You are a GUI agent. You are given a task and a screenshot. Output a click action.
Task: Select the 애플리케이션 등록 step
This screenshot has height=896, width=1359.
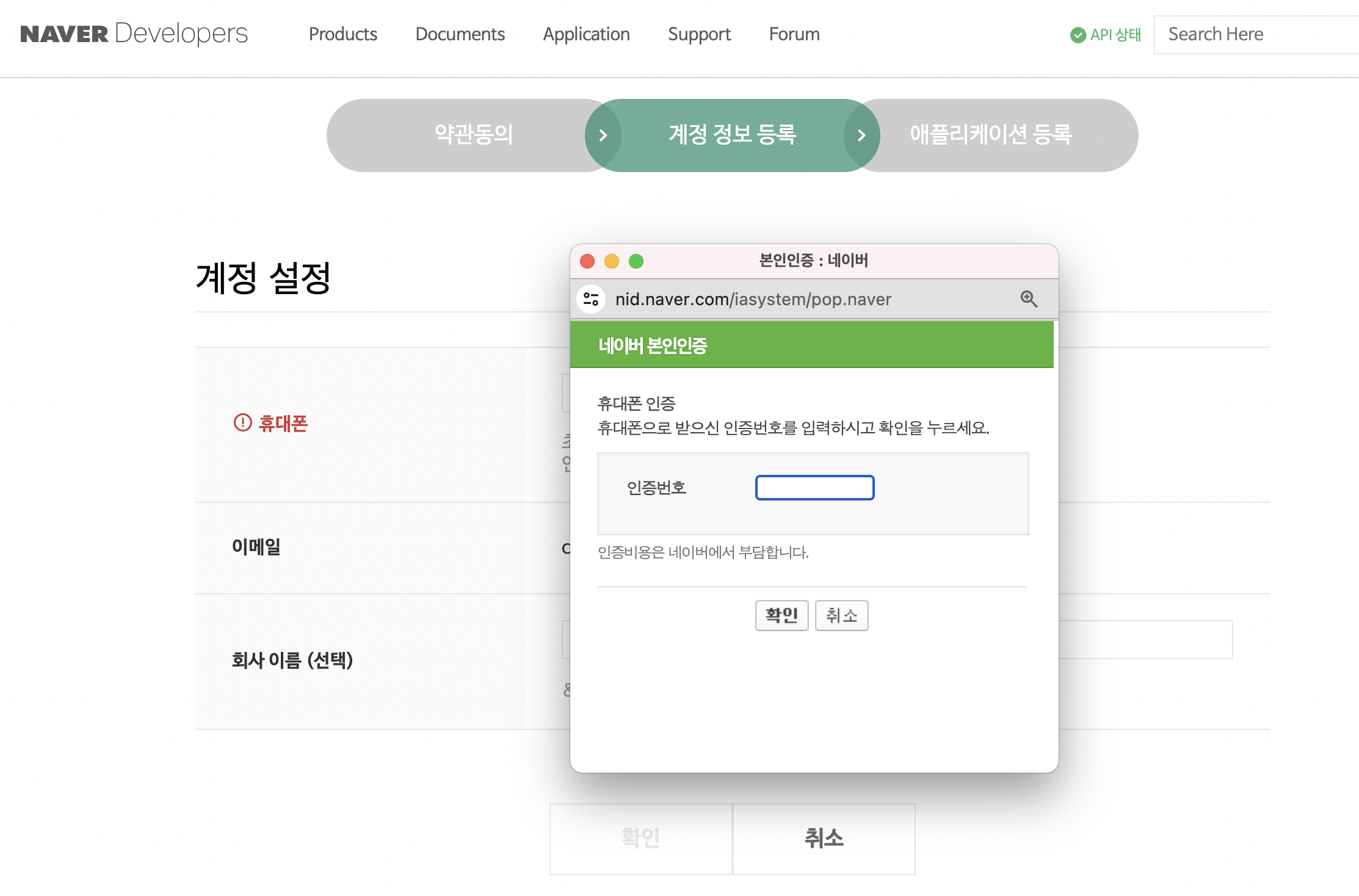[x=991, y=135]
